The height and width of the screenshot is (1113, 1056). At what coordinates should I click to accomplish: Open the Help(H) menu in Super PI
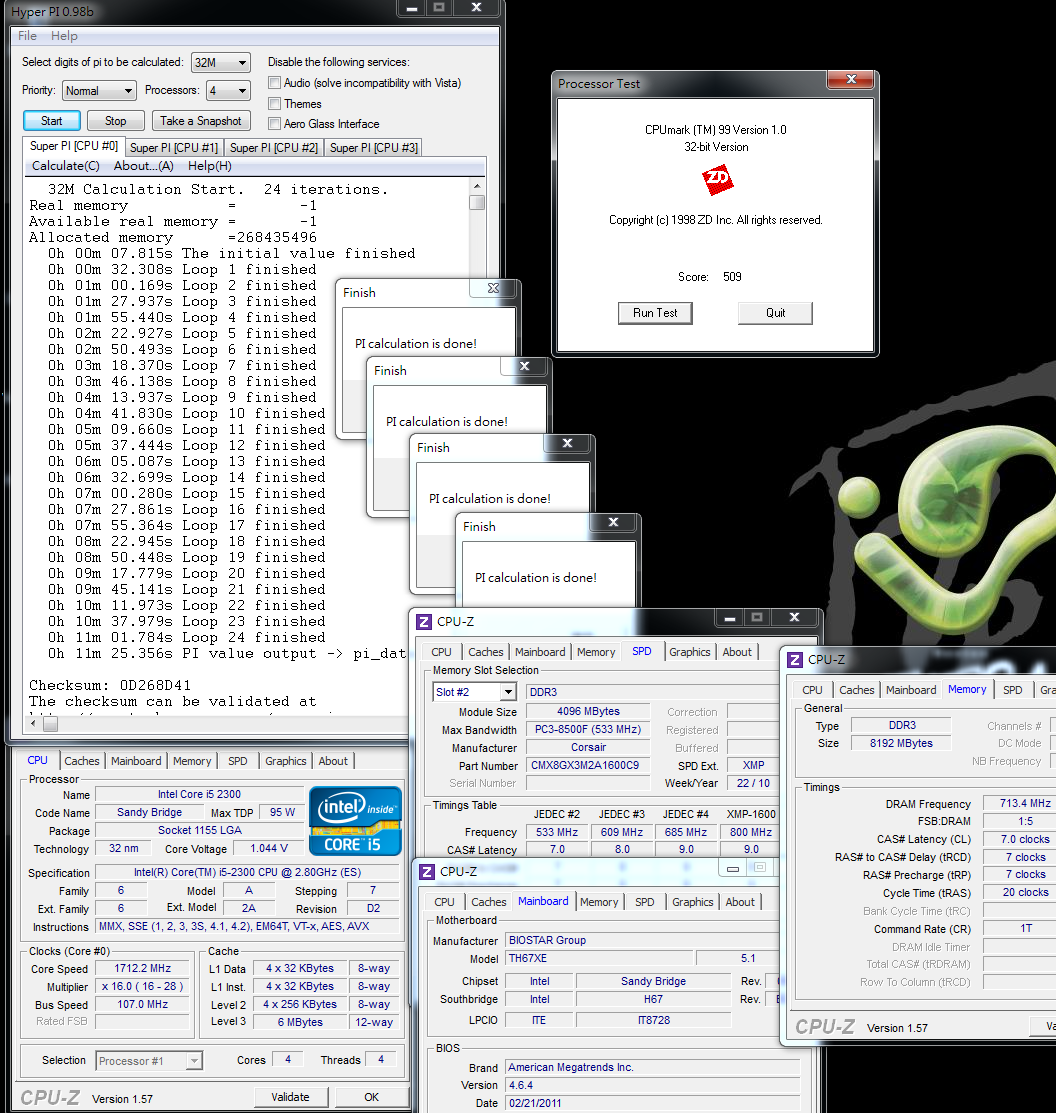pos(209,165)
